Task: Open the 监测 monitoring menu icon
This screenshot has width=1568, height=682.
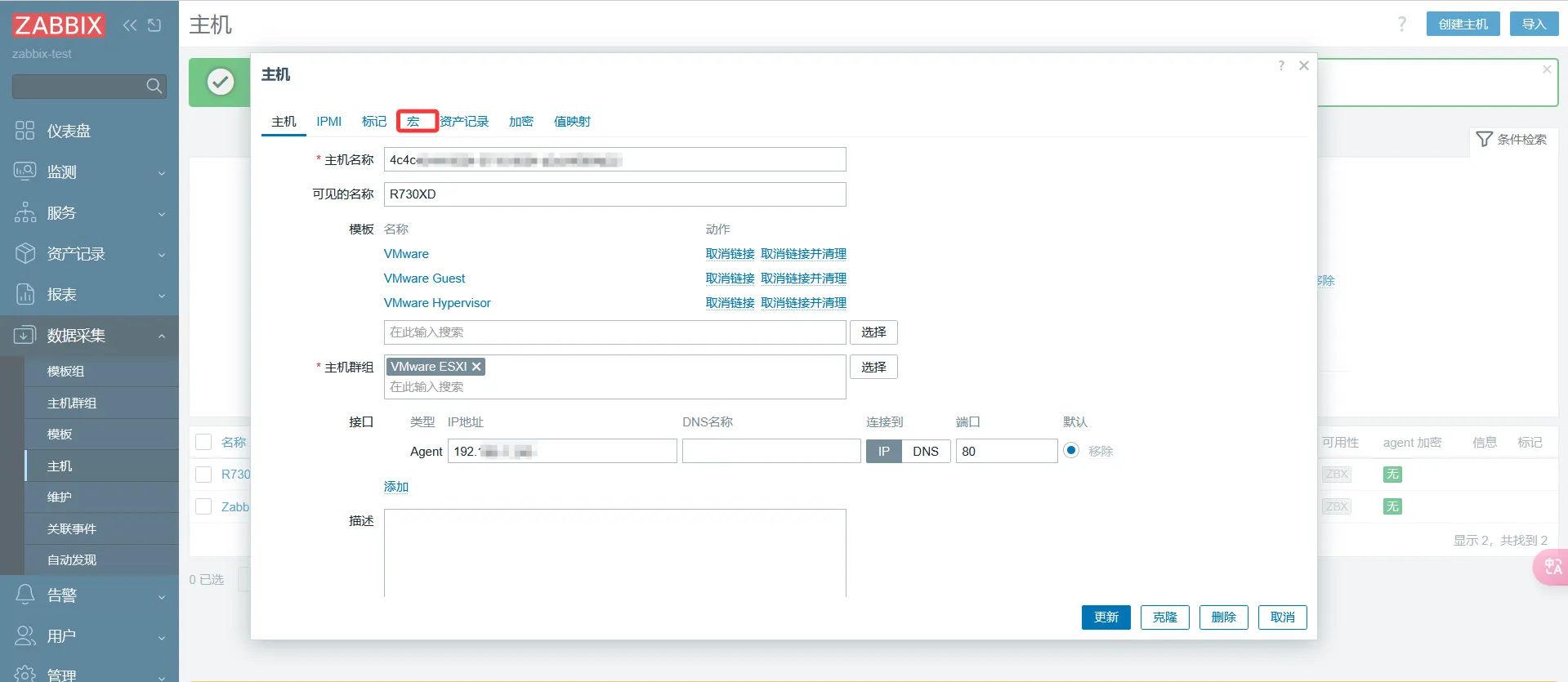Action: point(25,172)
